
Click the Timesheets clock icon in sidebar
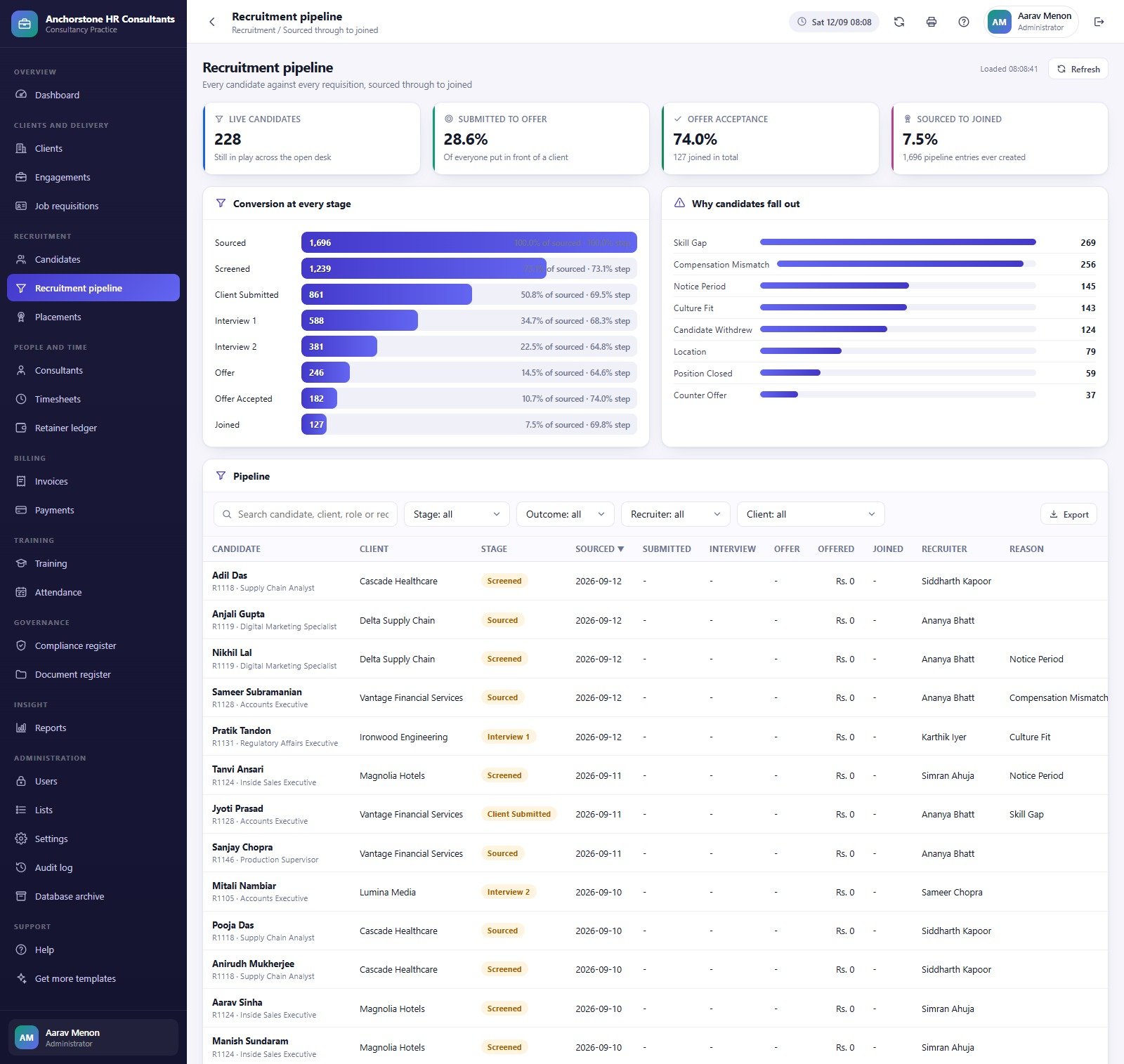21,399
